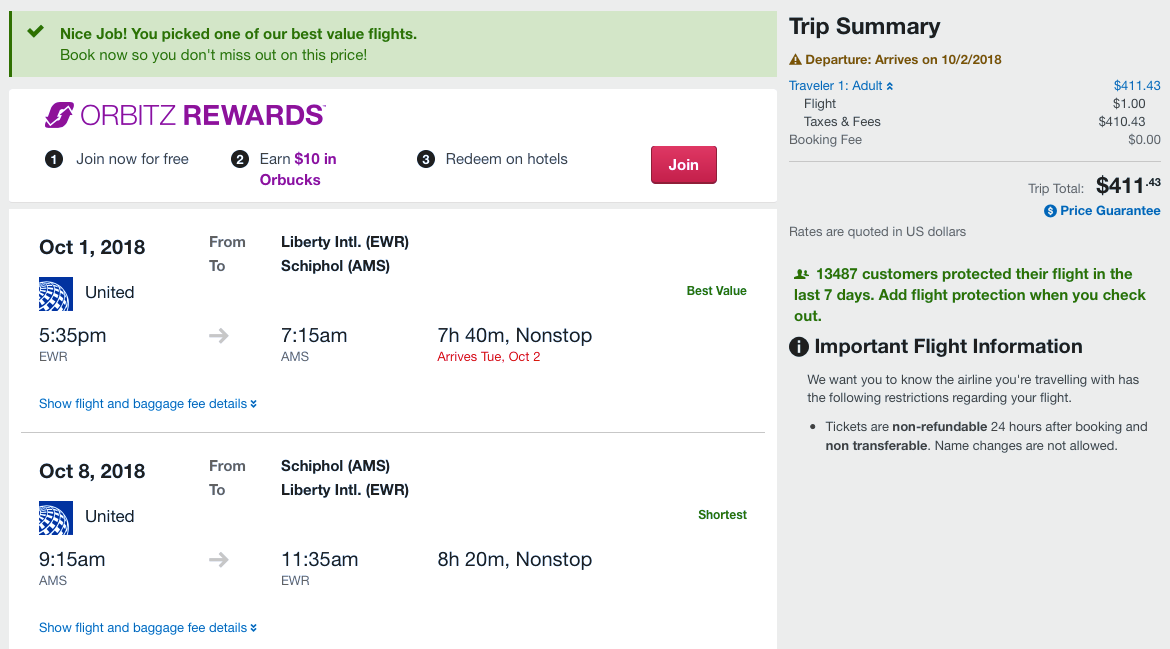1170x649 pixels.
Task: Click the Price Guarantee dollar icon
Action: pyautogui.click(x=1050, y=211)
